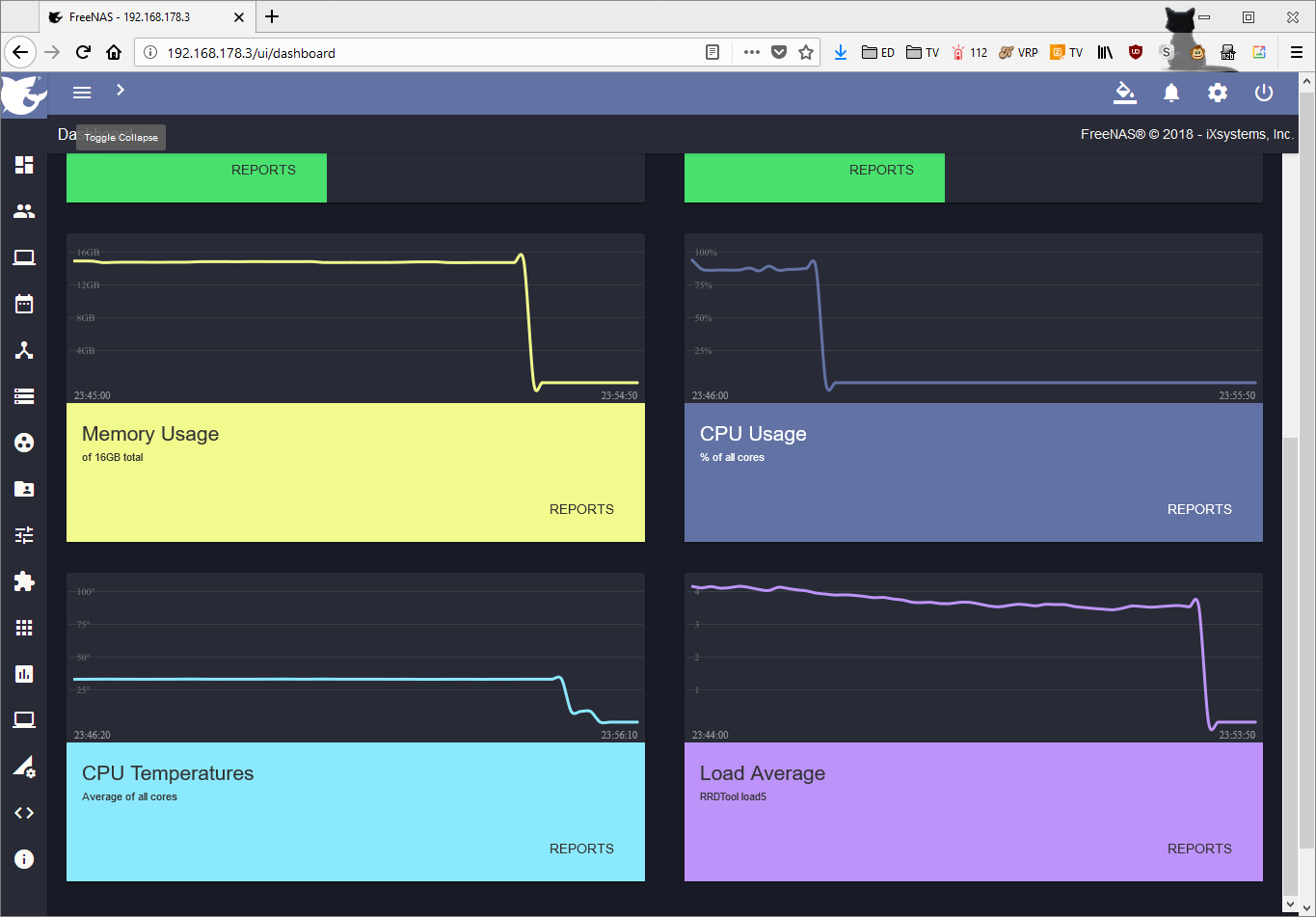Open the TV bookmarks folder
Viewport: 1316px width, 917px height.
click(923, 52)
